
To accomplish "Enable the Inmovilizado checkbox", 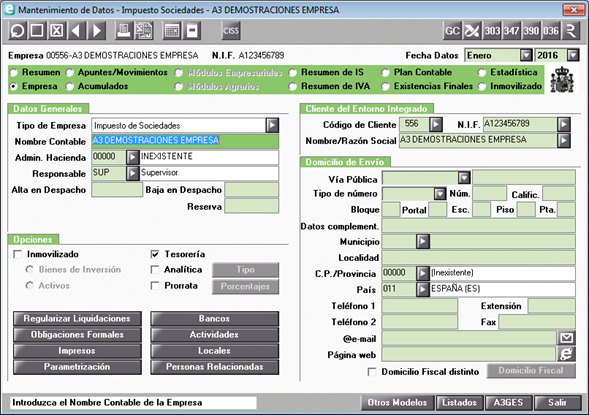I will (18, 255).
